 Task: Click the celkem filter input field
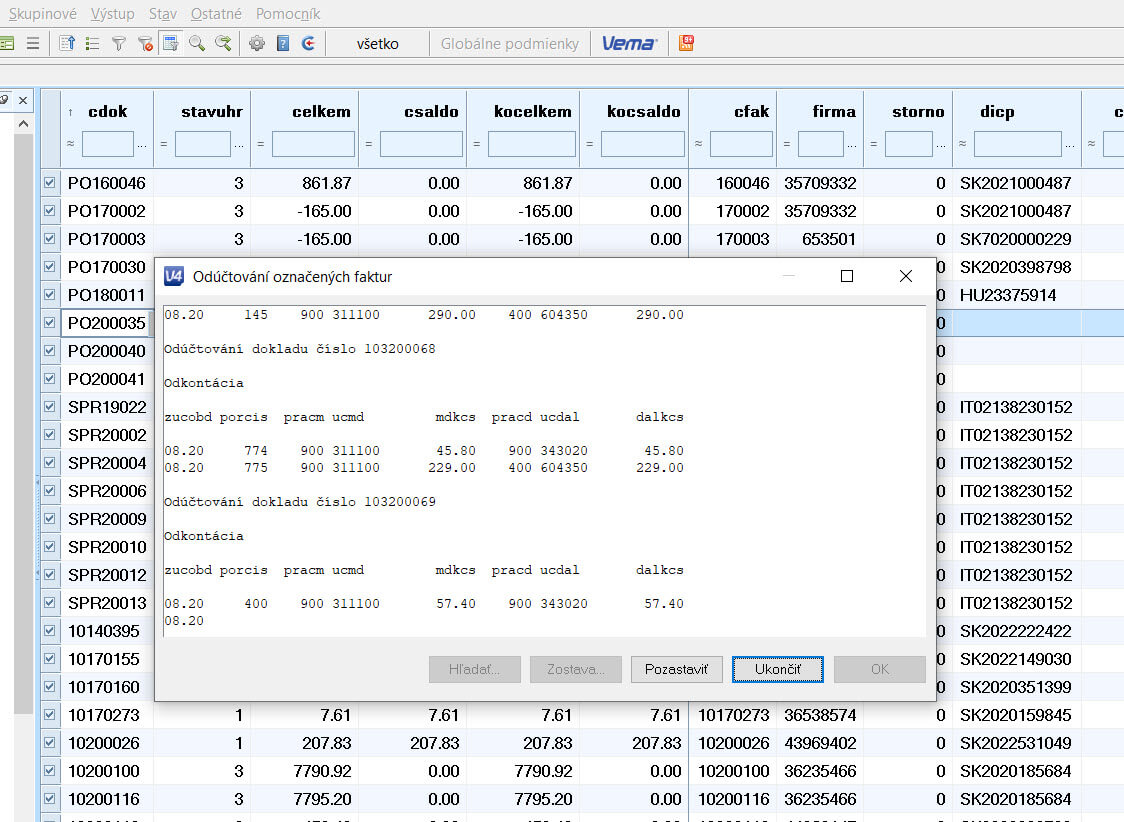313,144
